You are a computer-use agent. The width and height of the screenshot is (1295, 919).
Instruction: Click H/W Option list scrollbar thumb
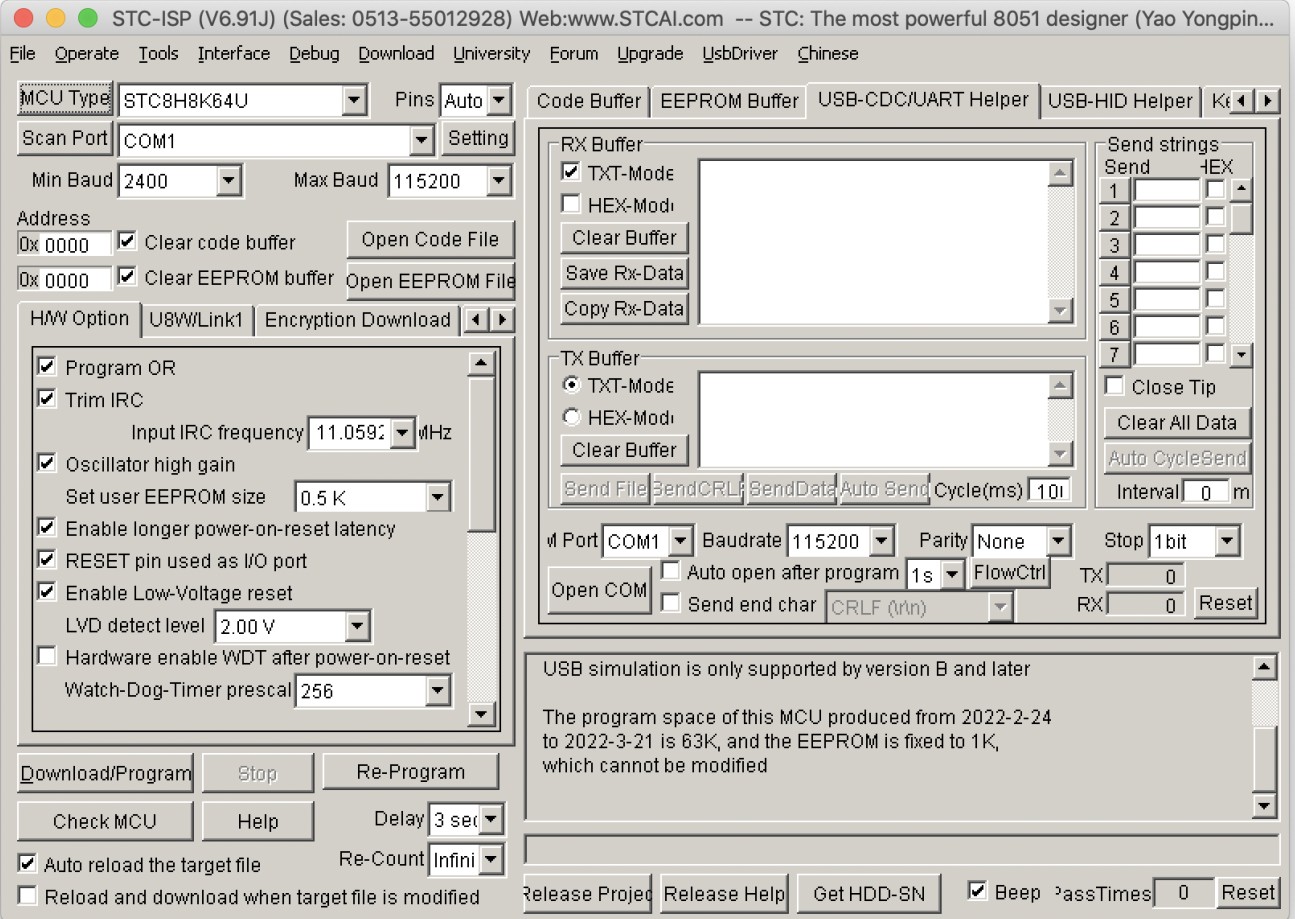[x=481, y=455]
